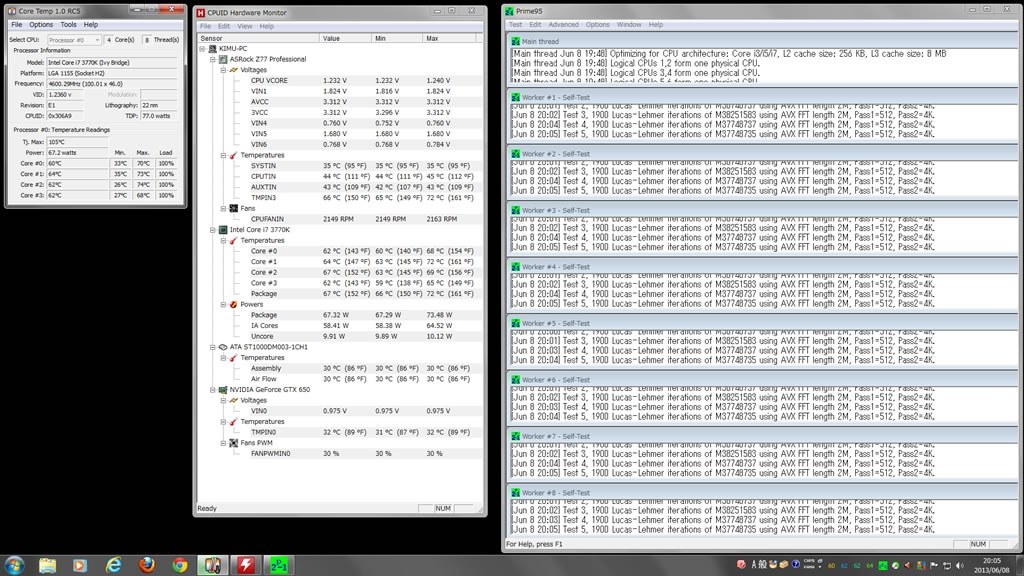Click the Temperatures icon in the ASRock sensor branch

click(x=233, y=155)
